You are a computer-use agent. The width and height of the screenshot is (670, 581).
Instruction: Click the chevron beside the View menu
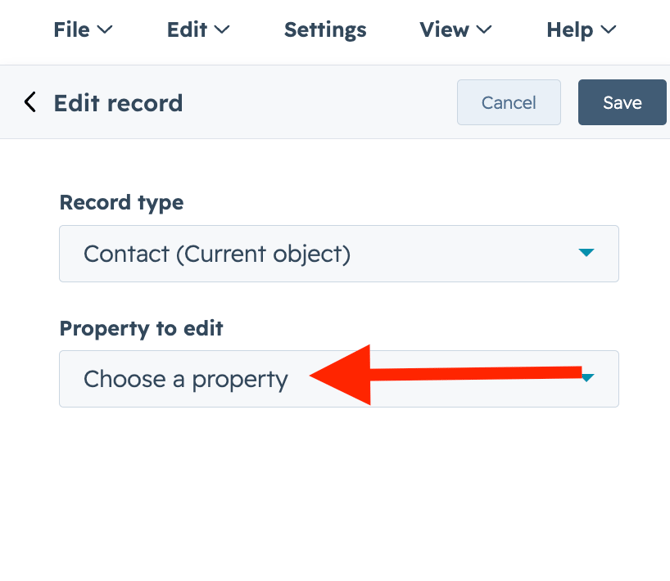tap(484, 31)
